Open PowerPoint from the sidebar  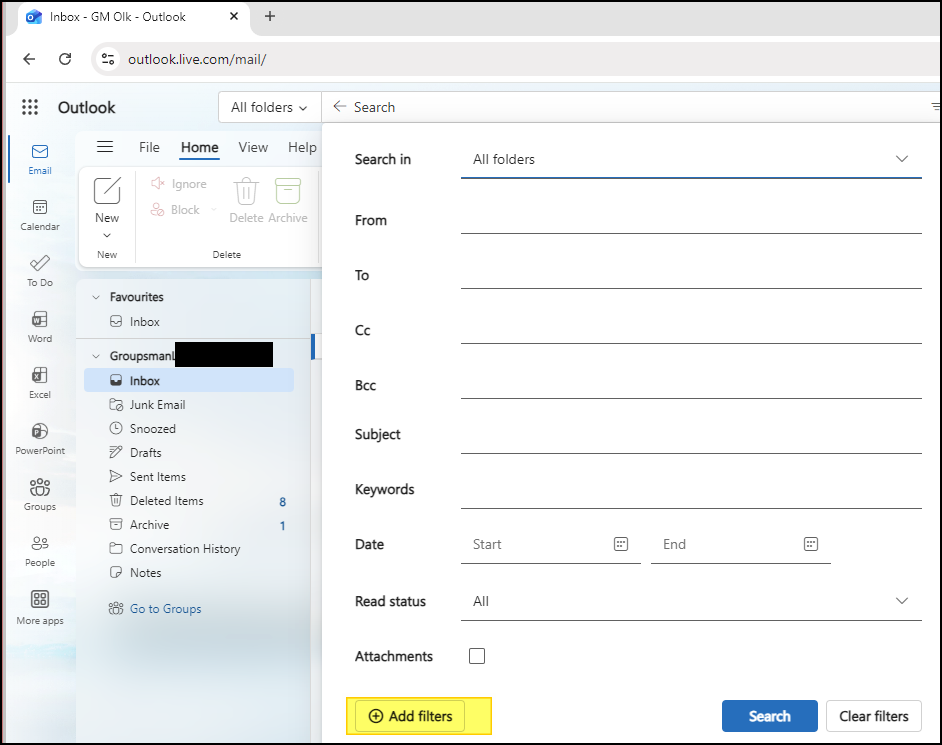tap(40, 439)
